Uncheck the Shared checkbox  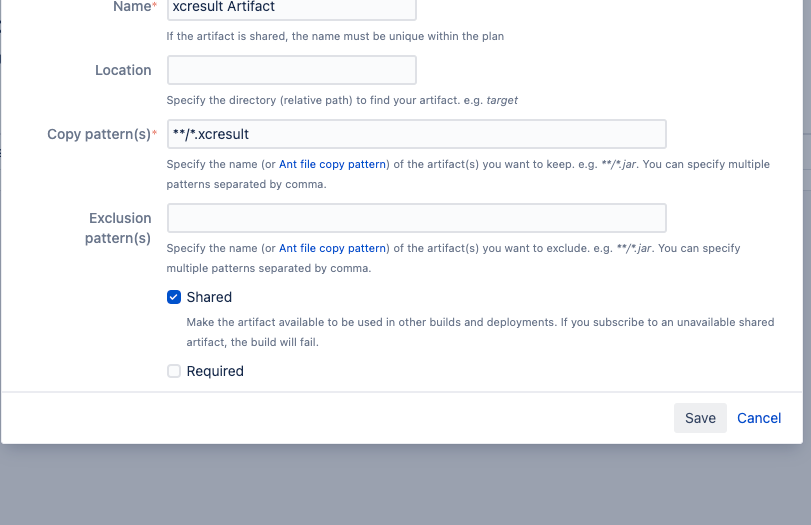pos(174,297)
